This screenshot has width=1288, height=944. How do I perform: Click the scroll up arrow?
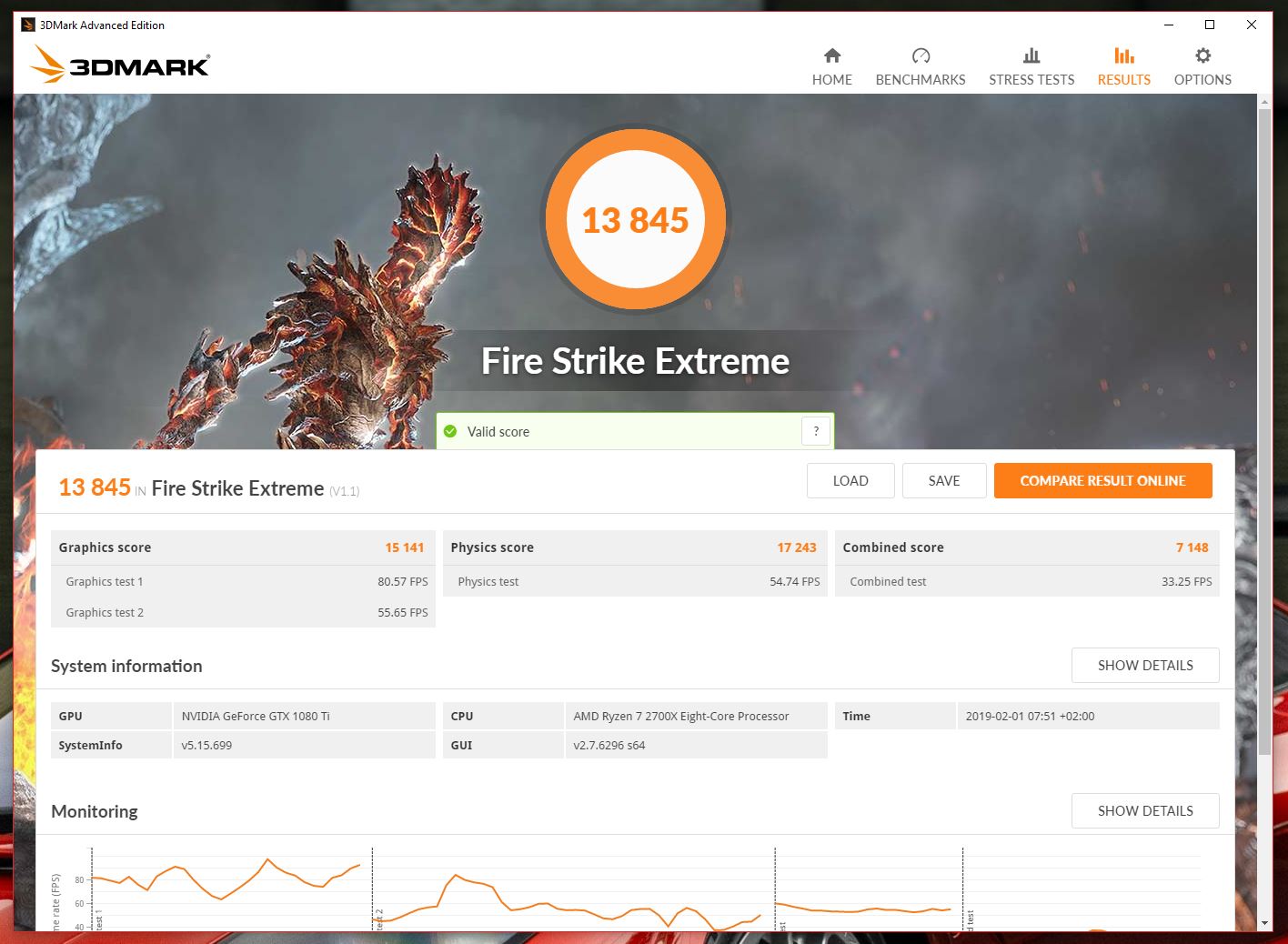1264,102
